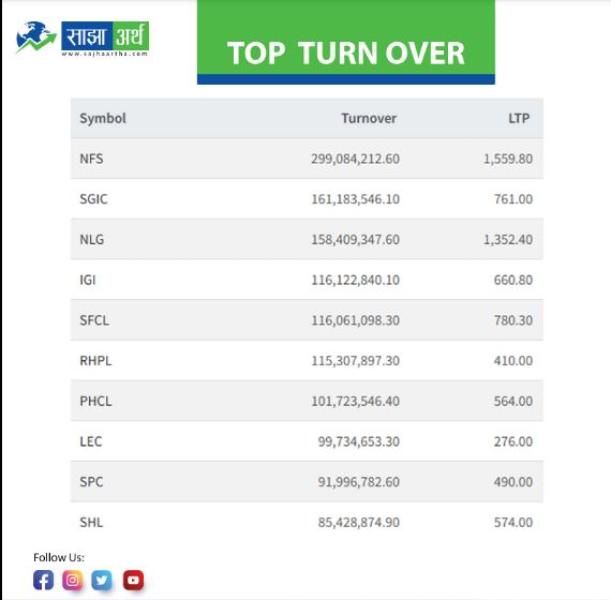This screenshot has height=600, width=611.
Task: Click the IGI symbol
Action: [x=88, y=280]
